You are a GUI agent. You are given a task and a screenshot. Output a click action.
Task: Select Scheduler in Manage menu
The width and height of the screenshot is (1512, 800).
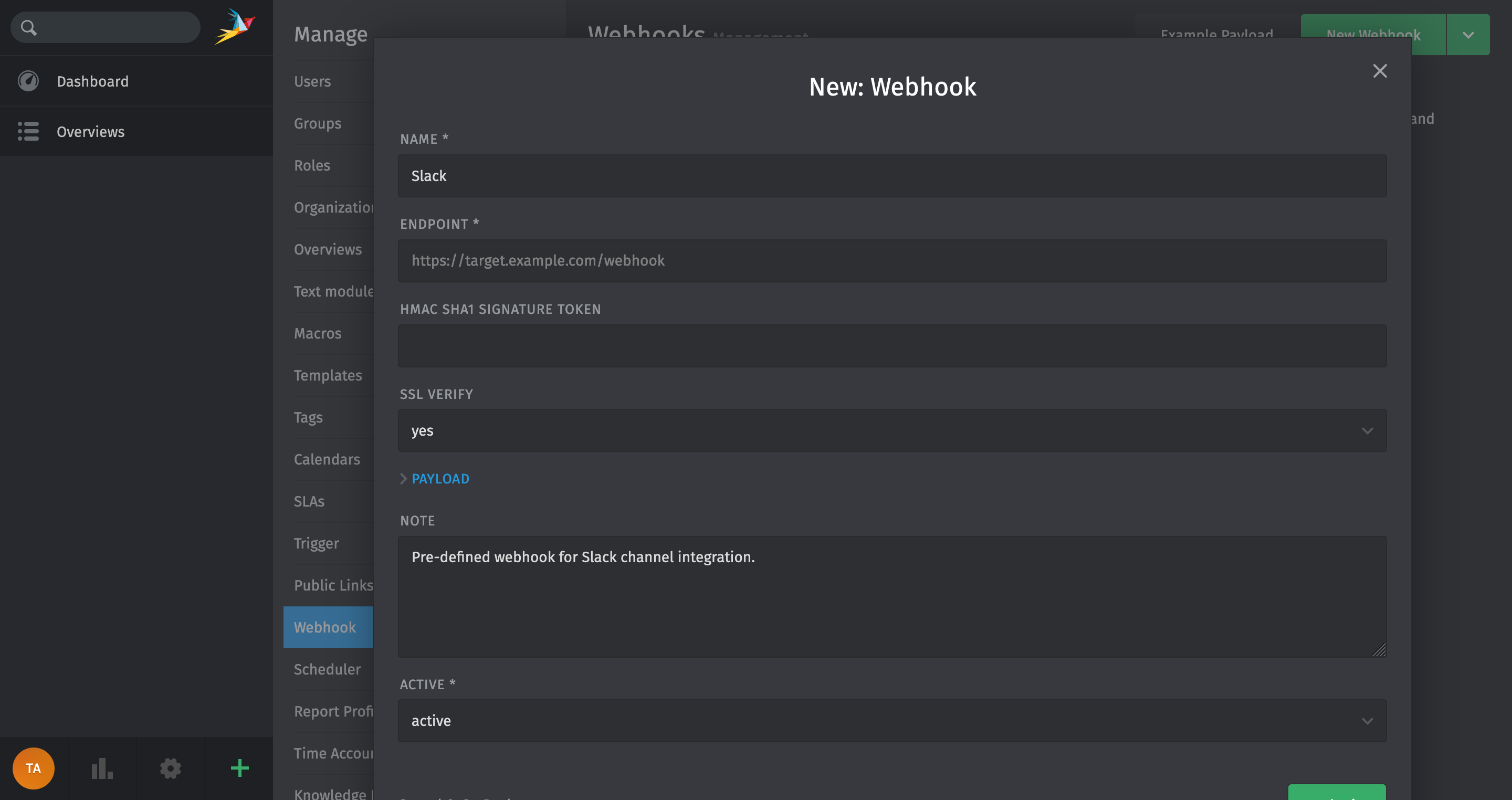[327, 669]
